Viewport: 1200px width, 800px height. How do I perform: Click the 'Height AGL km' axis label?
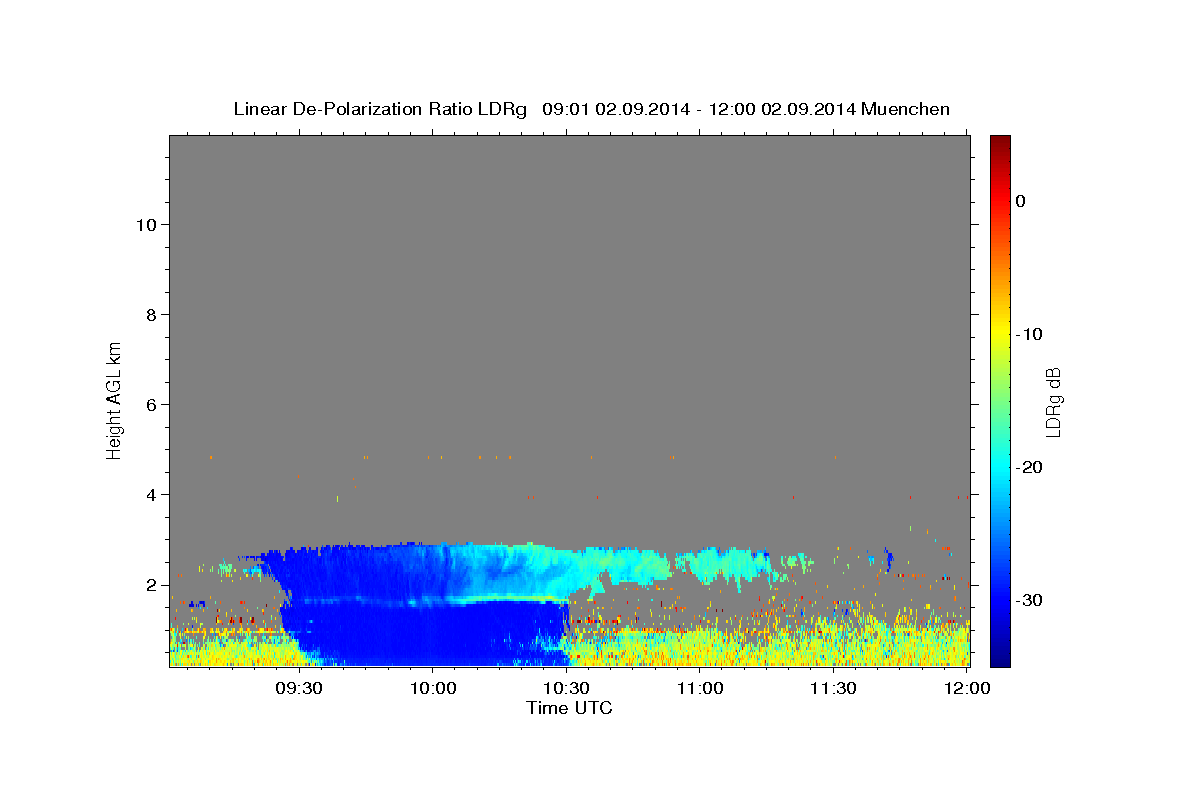[115, 400]
